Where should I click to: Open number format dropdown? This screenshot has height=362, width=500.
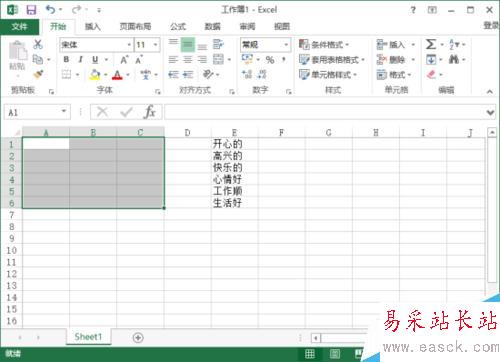click(x=286, y=45)
